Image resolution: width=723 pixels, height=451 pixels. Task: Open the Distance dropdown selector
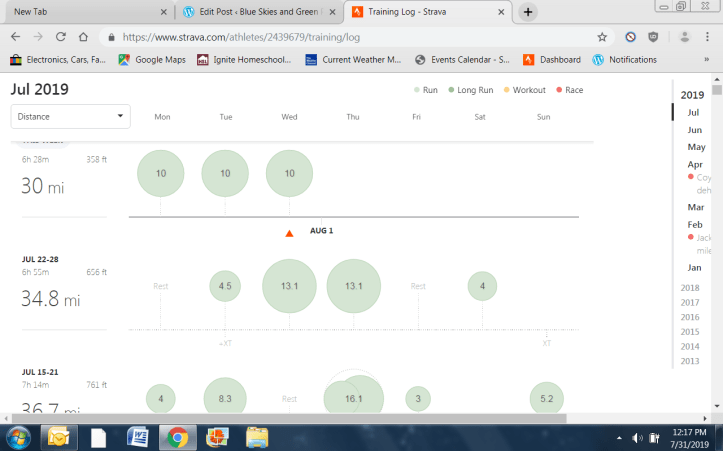click(70, 116)
